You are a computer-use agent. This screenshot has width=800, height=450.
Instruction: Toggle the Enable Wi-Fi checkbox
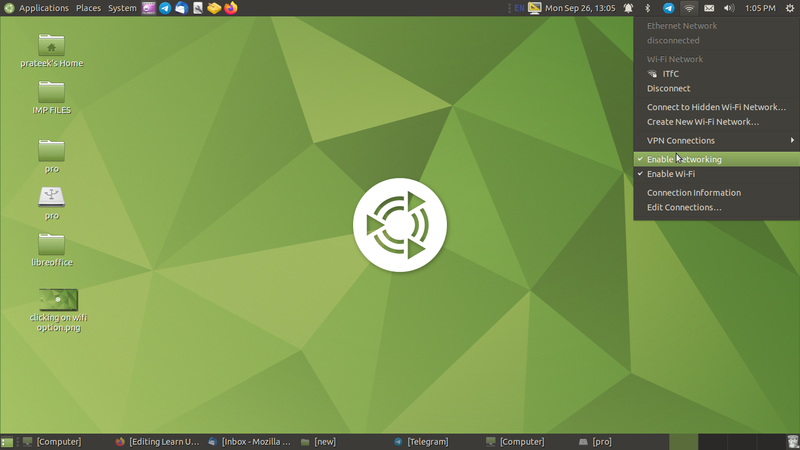pos(716,174)
